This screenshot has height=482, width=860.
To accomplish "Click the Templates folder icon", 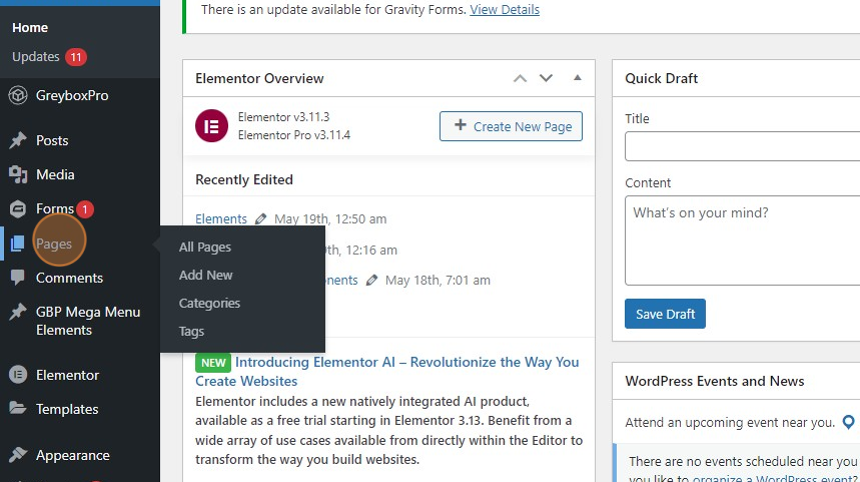I will (x=18, y=409).
